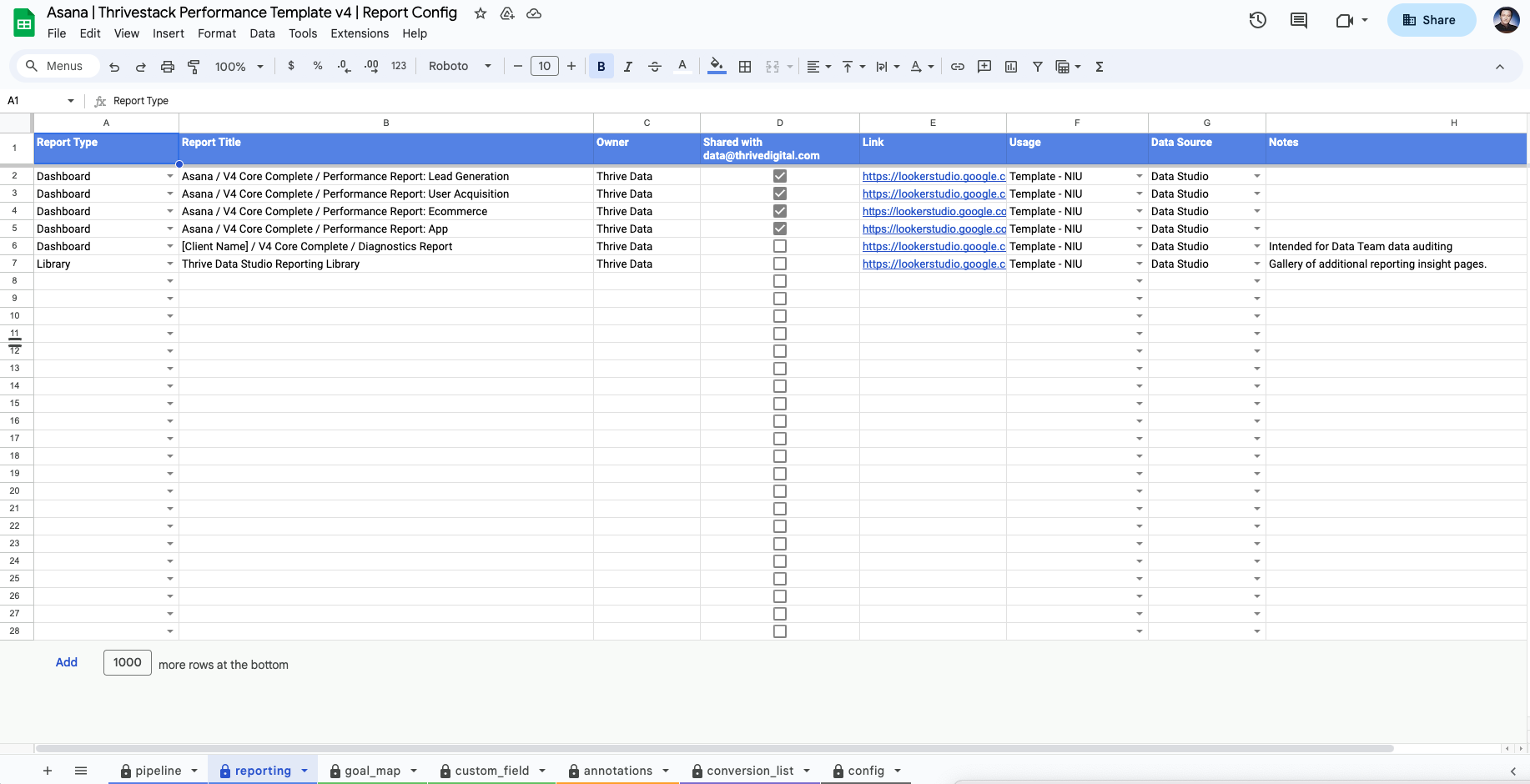Uncheck Shared checkbox for Lead Generation row

tap(780, 176)
